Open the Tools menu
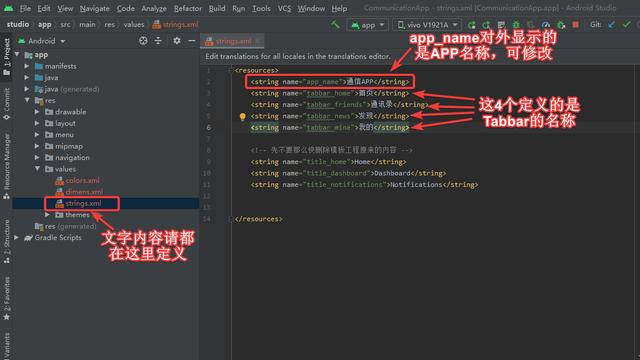 pos(261,8)
